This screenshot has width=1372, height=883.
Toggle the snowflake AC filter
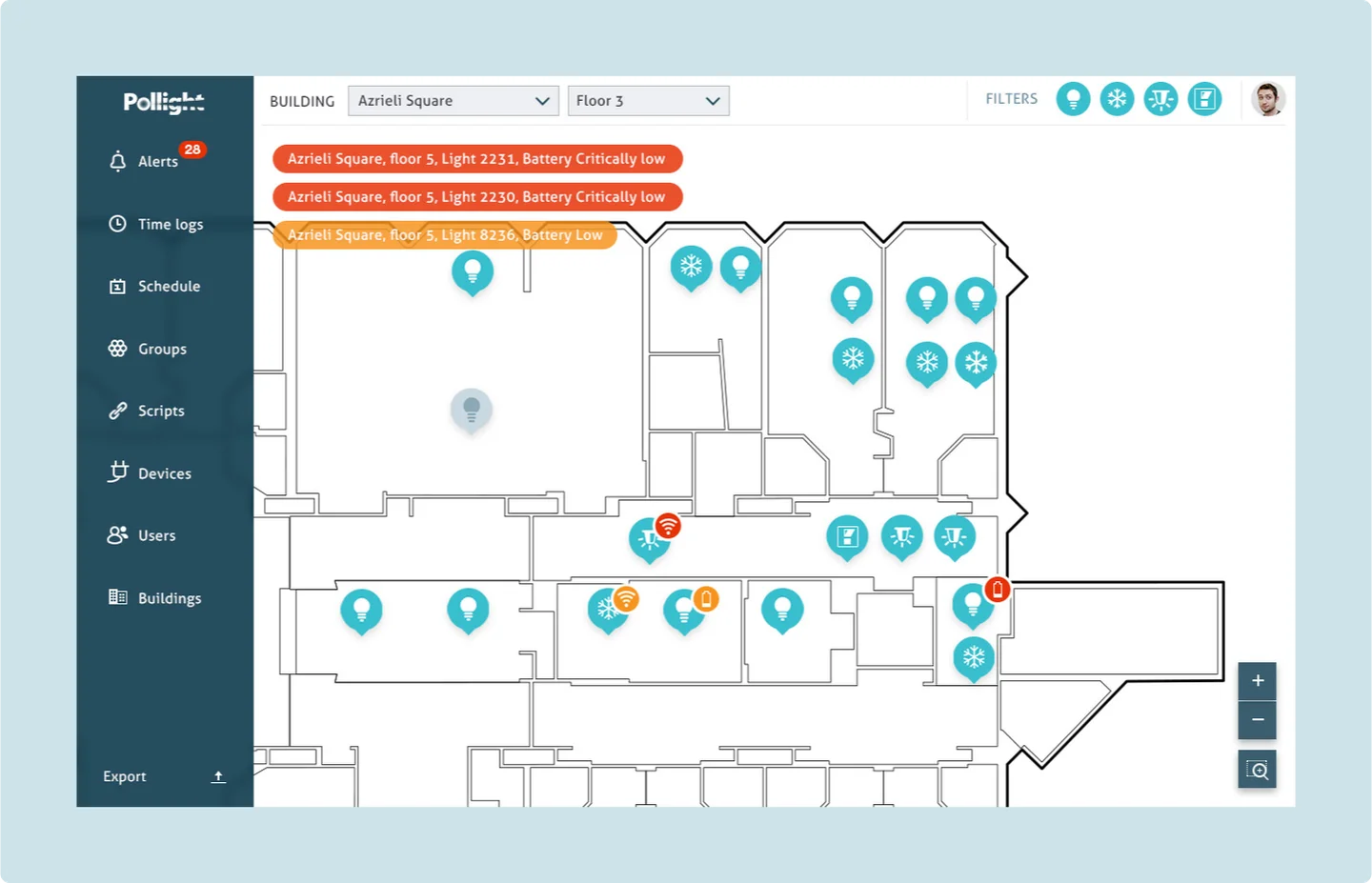tap(1117, 98)
